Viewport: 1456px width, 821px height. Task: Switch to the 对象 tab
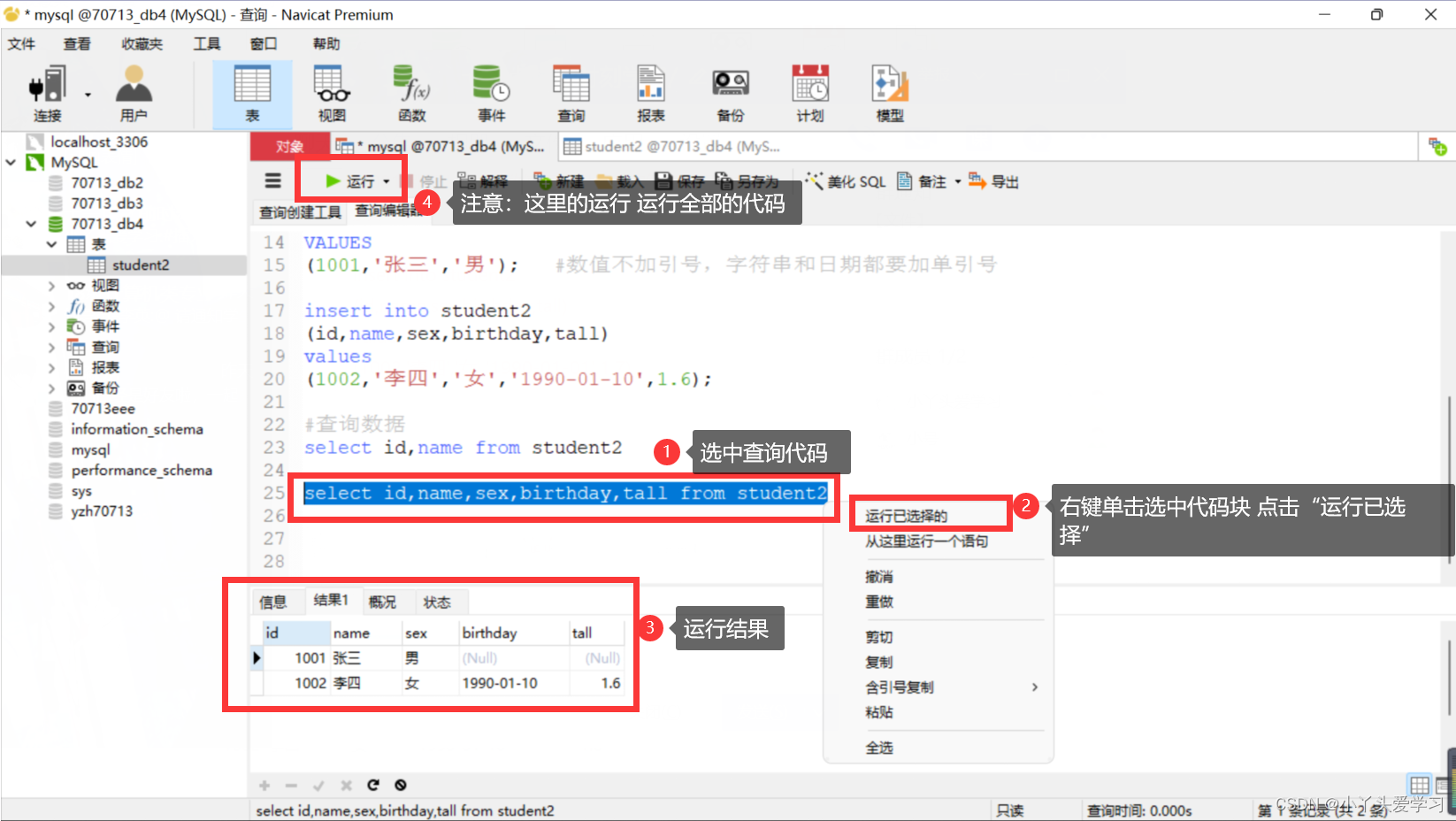(289, 146)
